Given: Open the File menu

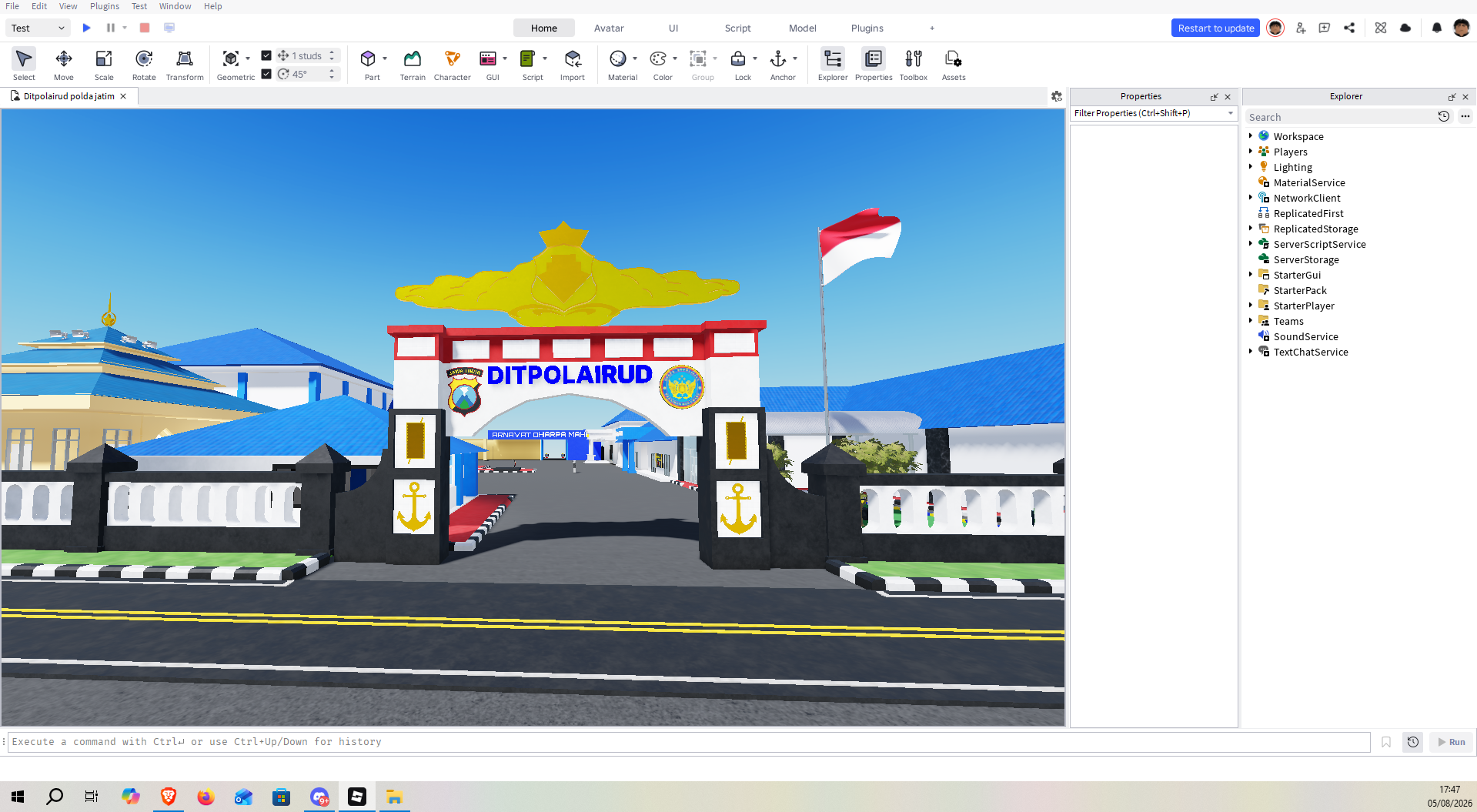Looking at the screenshot, I should tap(12, 6).
